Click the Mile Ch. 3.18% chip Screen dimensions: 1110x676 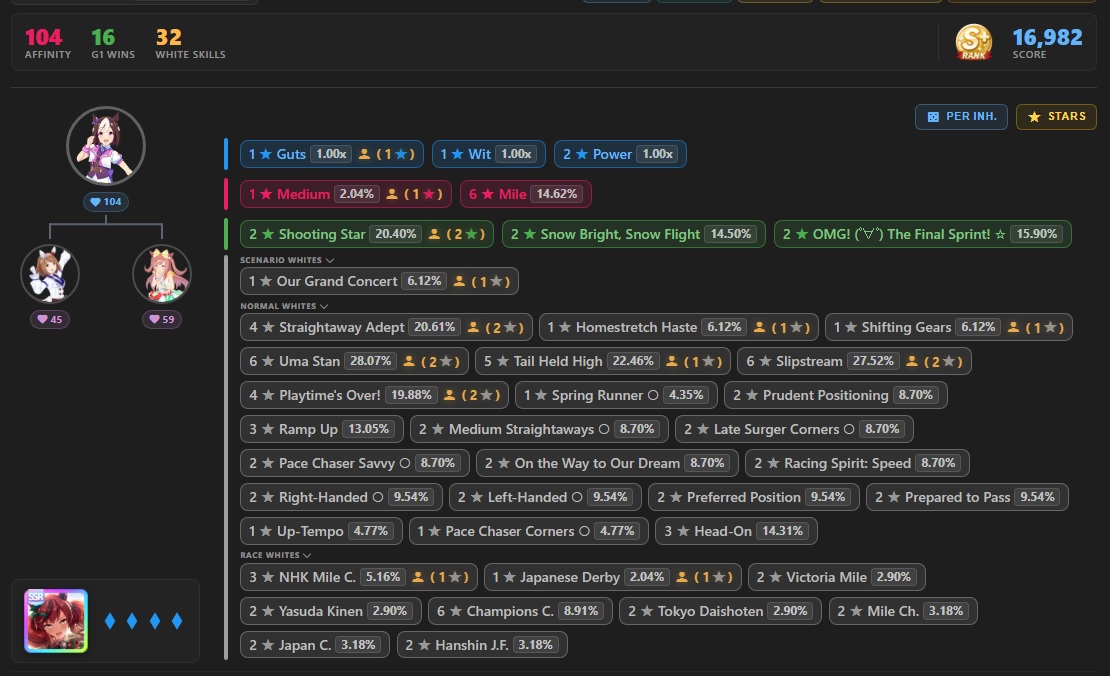pos(903,611)
